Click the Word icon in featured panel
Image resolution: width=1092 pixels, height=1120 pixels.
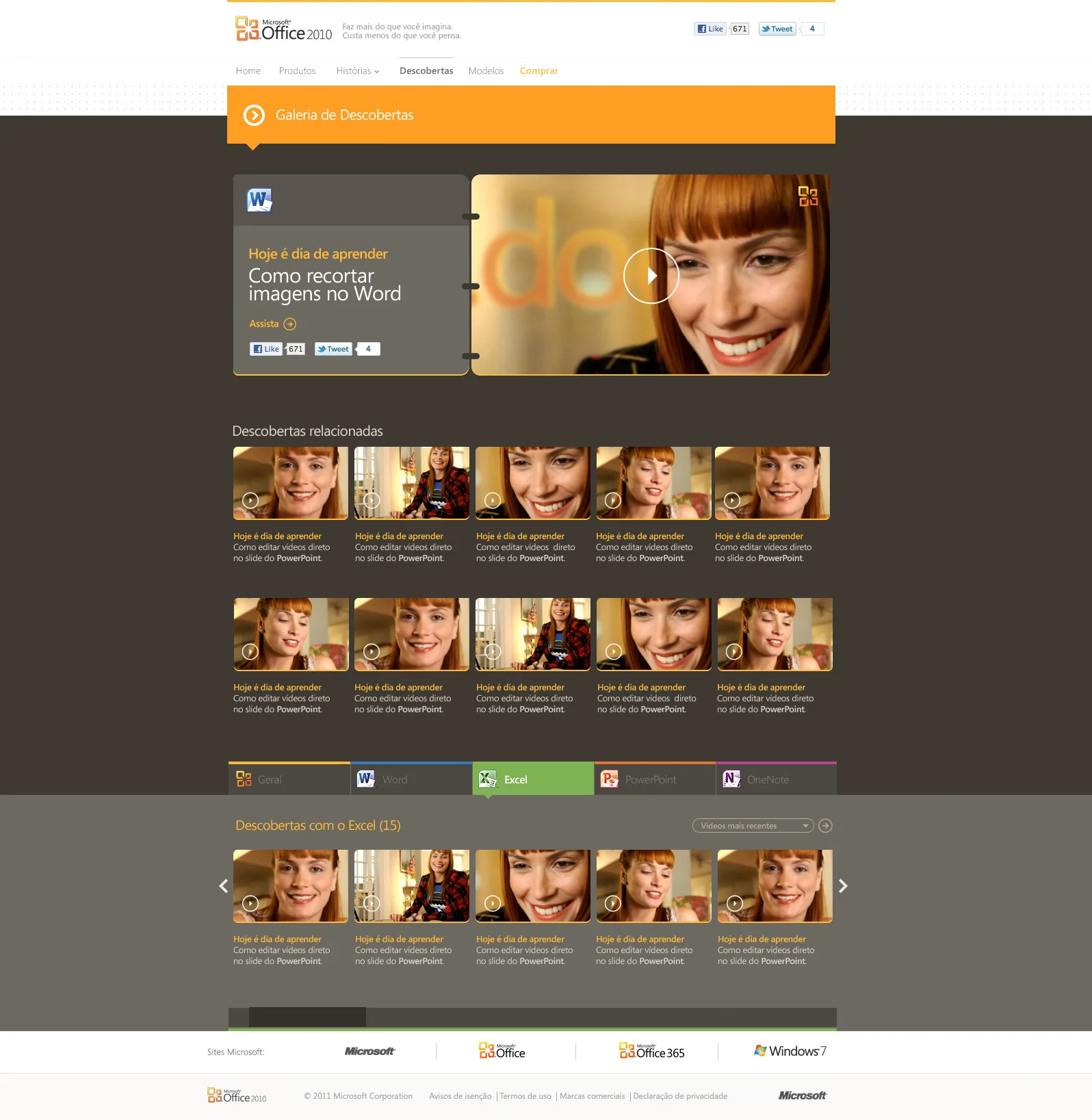pos(259,200)
